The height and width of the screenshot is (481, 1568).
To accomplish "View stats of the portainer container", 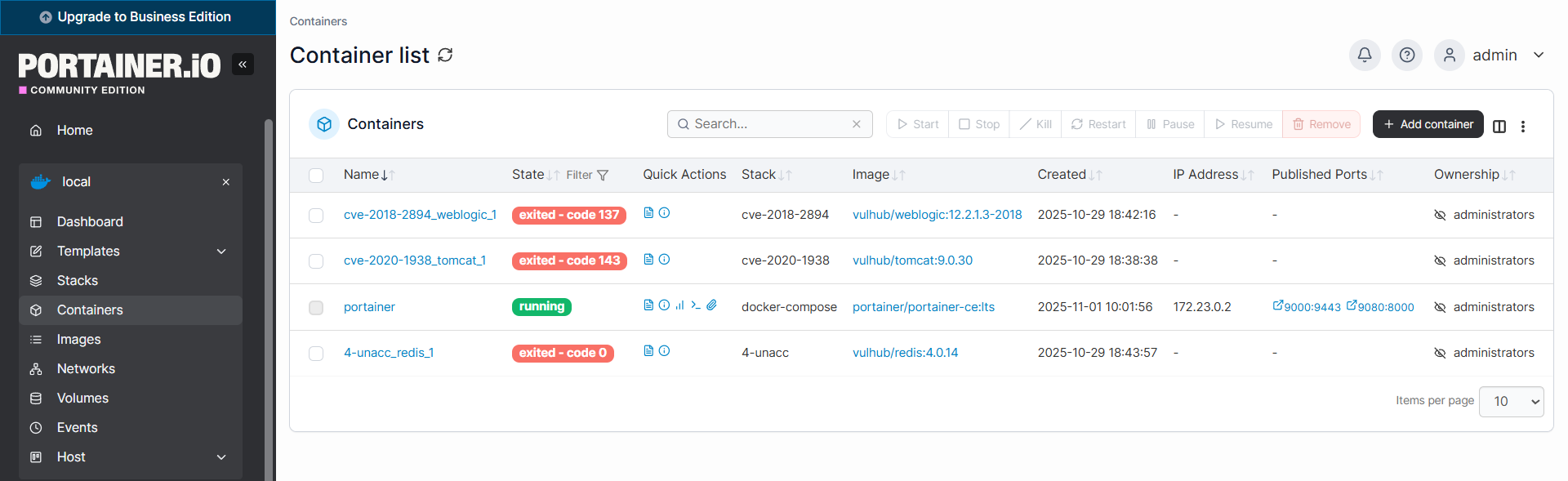I will click(679, 305).
